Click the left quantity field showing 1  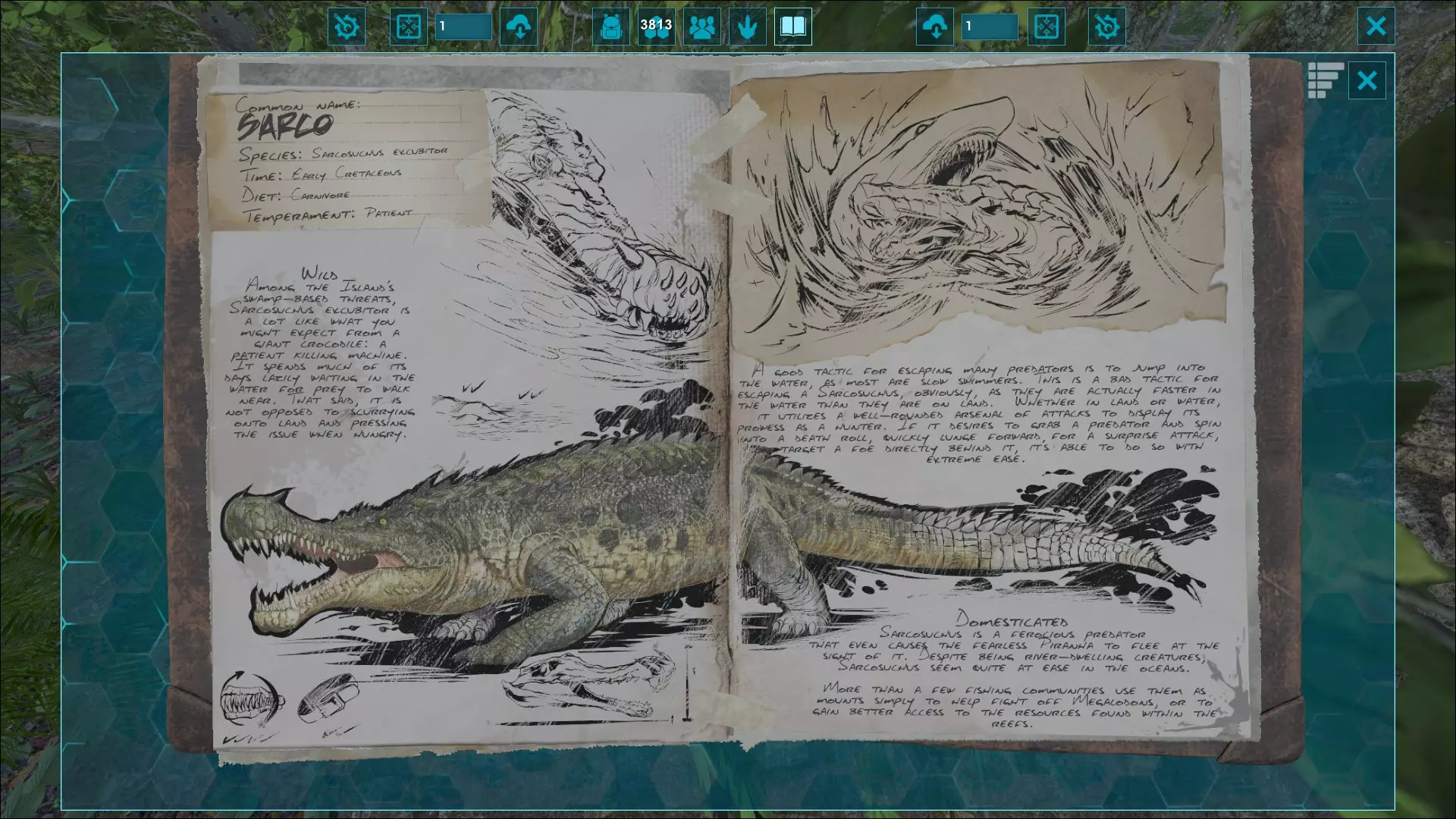click(463, 27)
